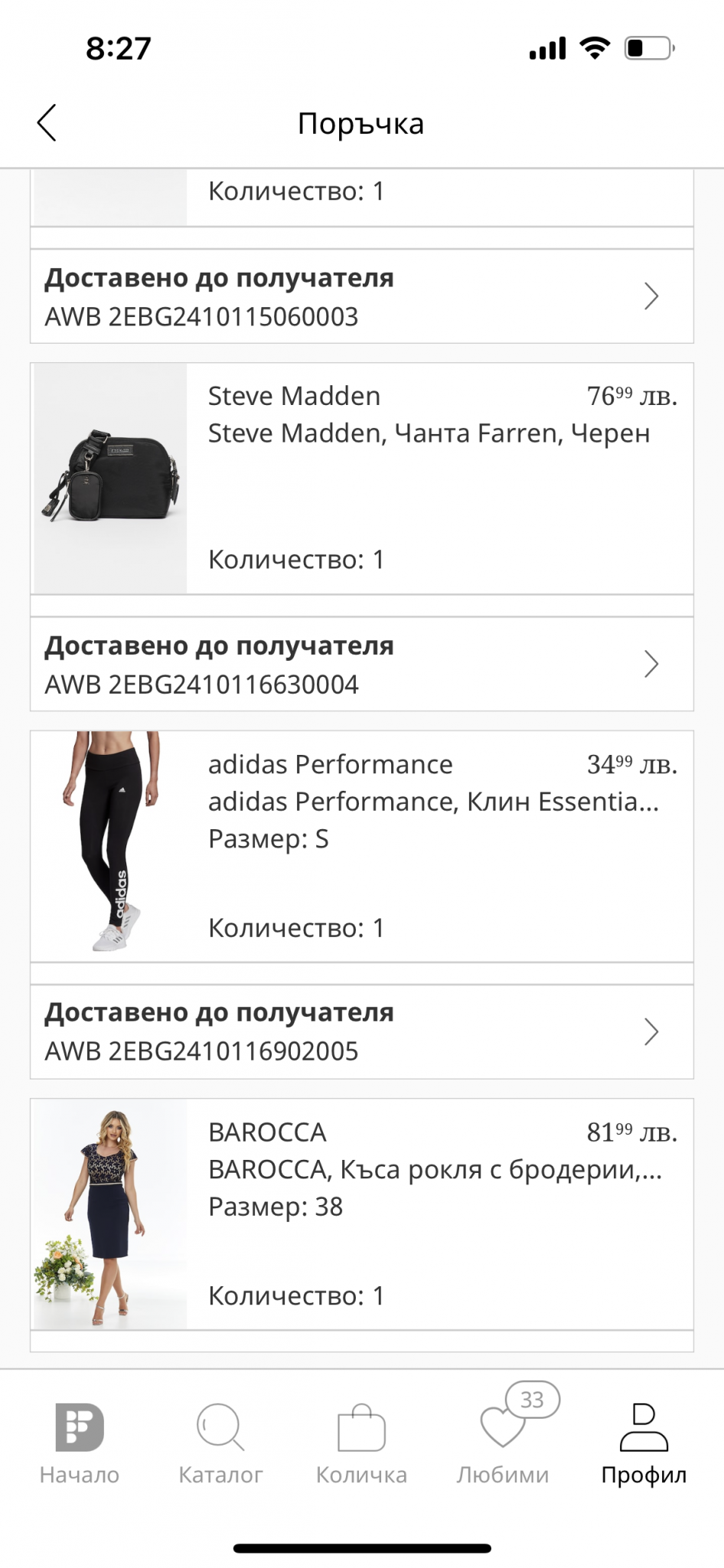Image resolution: width=724 pixels, height=1568 pixels.
Task: Tap the favorites count badge 33
Action: (533, 1400)
